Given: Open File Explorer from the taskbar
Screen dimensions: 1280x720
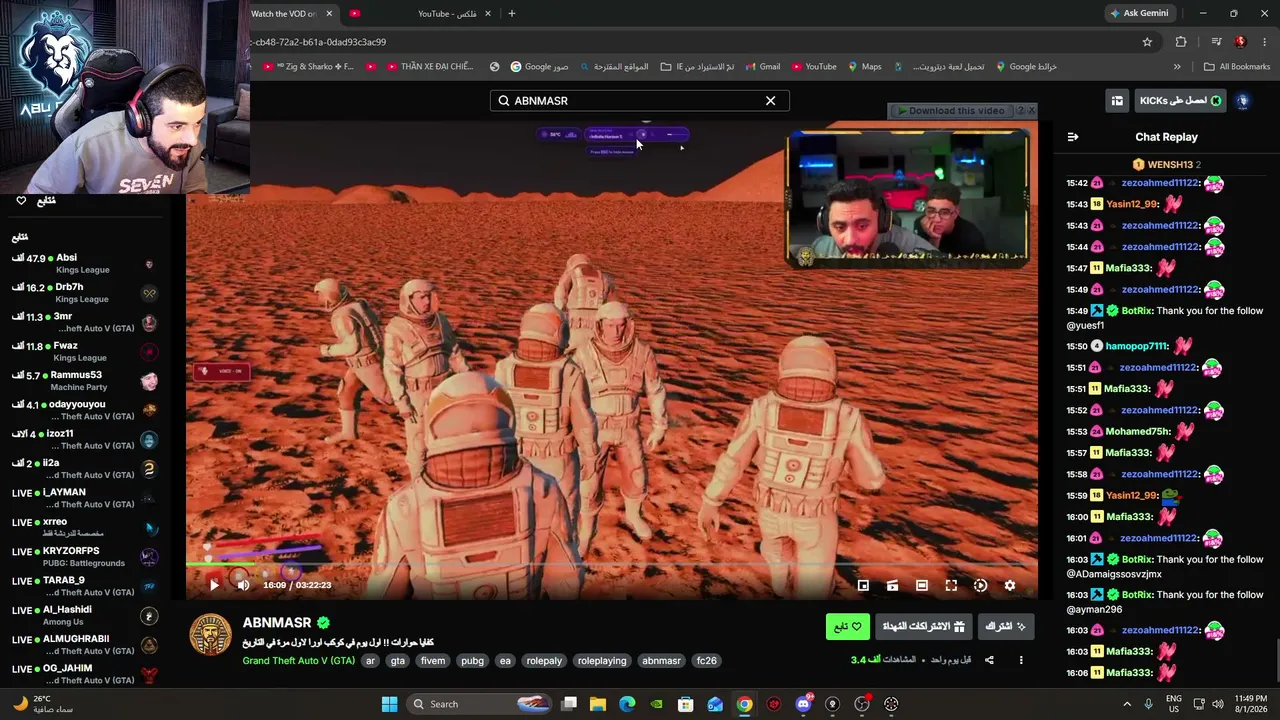Looking at the screenshot, I should 598,704.
